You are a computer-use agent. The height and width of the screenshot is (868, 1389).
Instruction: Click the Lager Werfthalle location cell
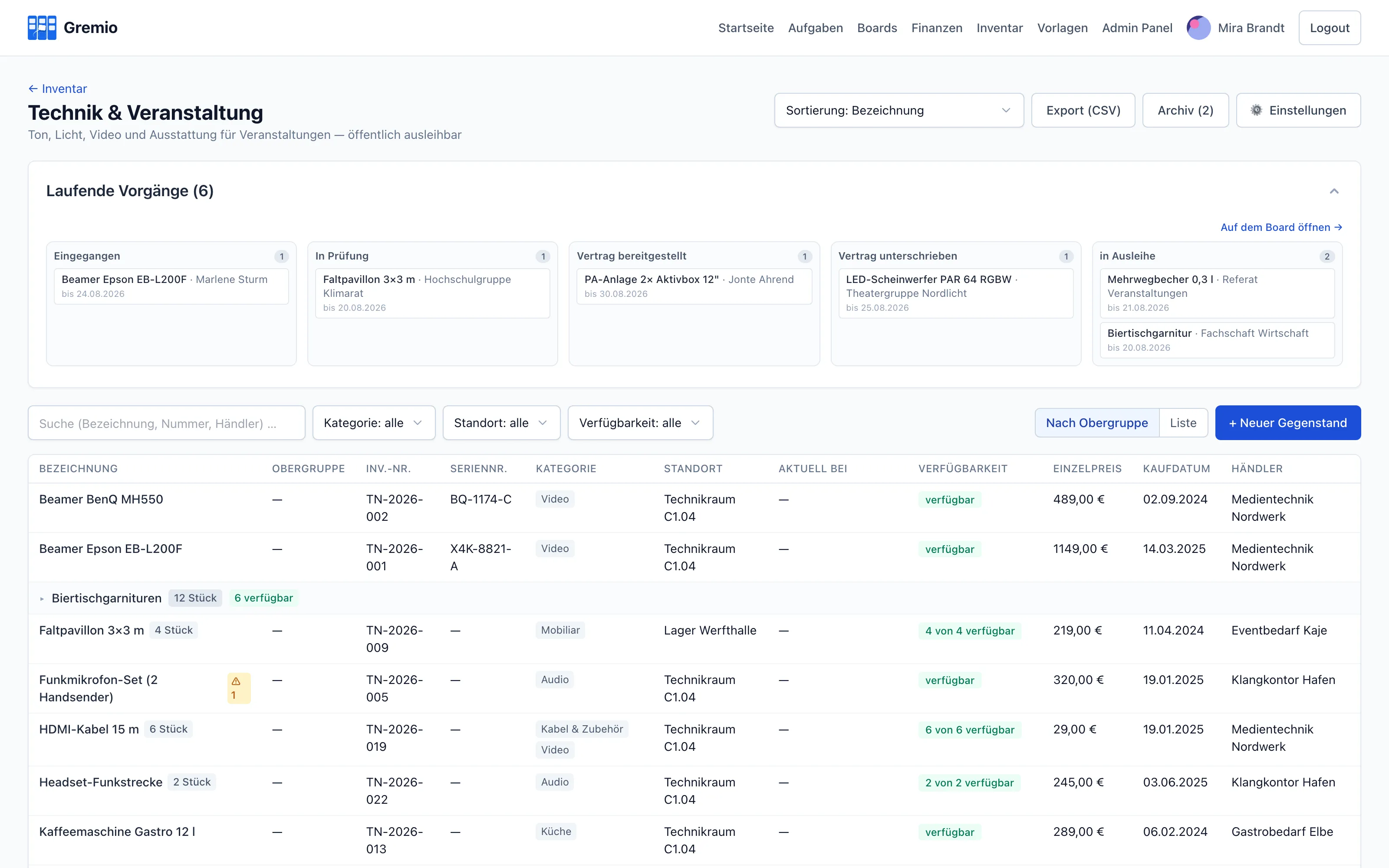710,630
